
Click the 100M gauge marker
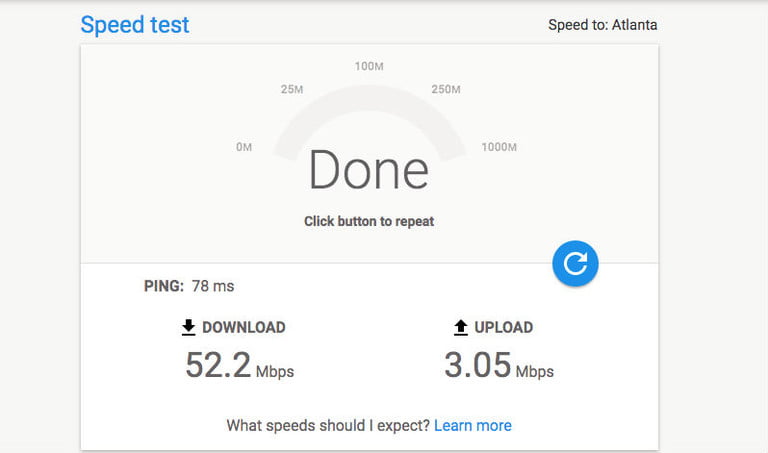click(x=369, y=66)
